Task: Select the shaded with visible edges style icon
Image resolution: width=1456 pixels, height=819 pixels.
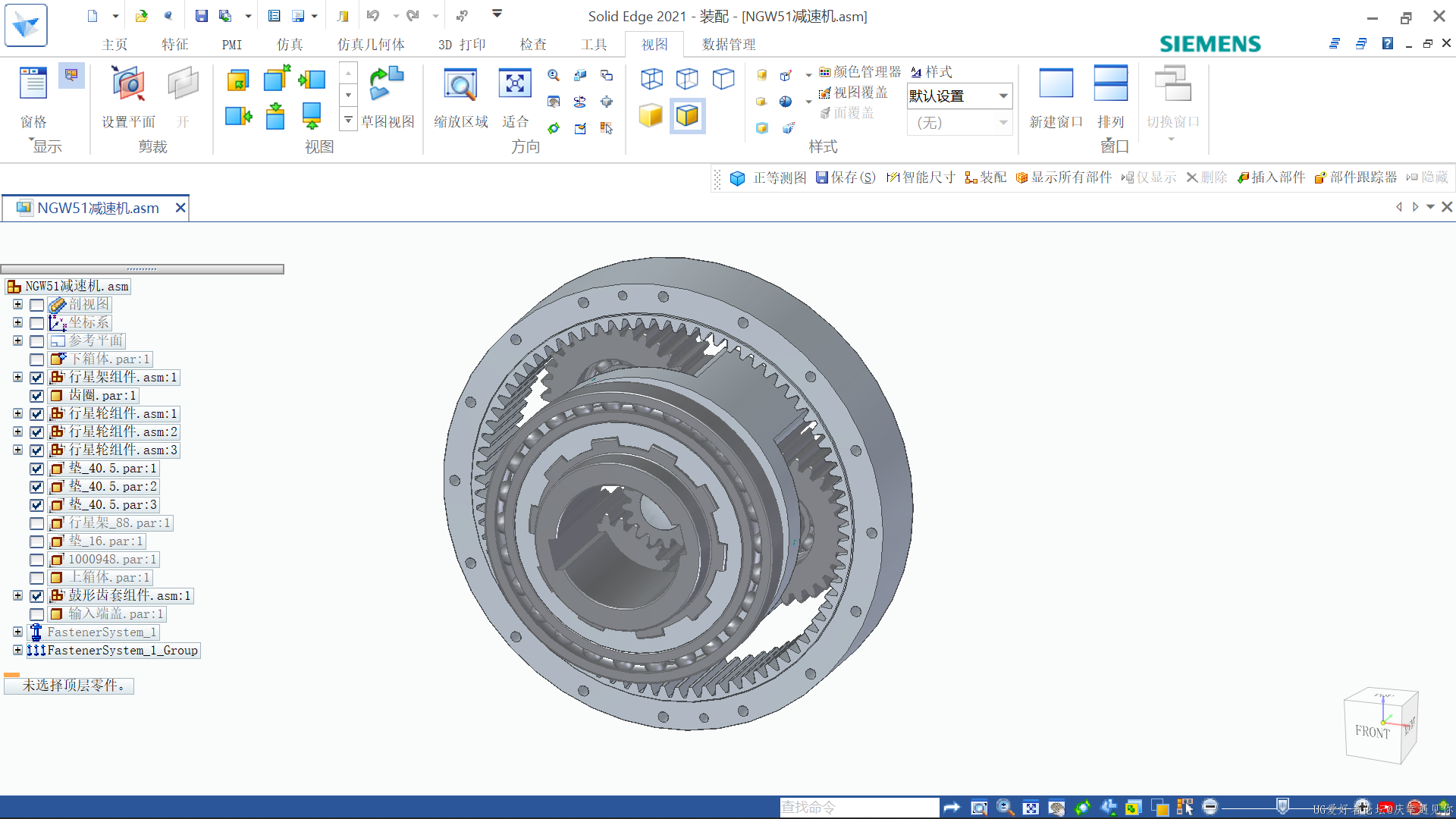Action: click(x=688, y=116)
